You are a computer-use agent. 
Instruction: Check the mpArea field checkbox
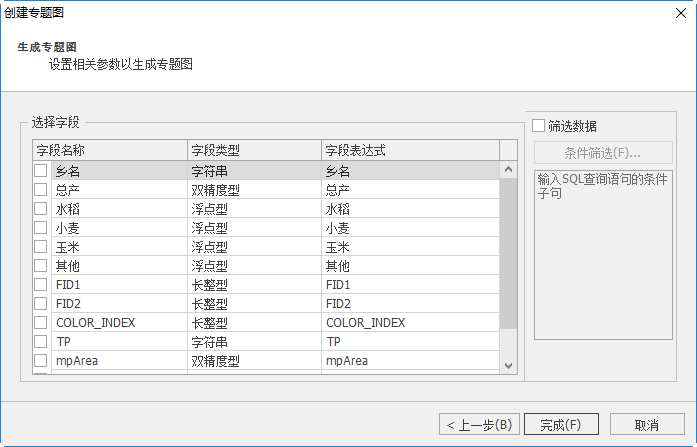pyautogui.click(x=41, y=360)
